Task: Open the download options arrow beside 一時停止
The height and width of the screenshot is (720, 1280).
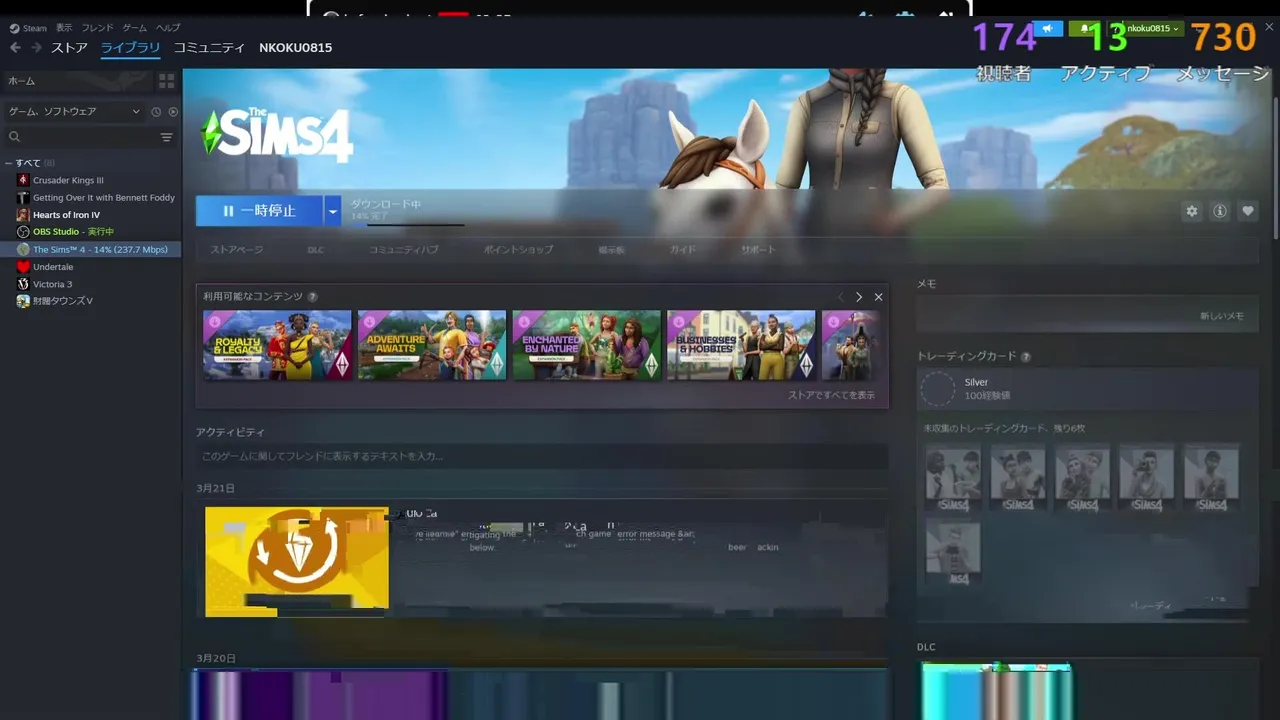Action: [x=333, y=211]
